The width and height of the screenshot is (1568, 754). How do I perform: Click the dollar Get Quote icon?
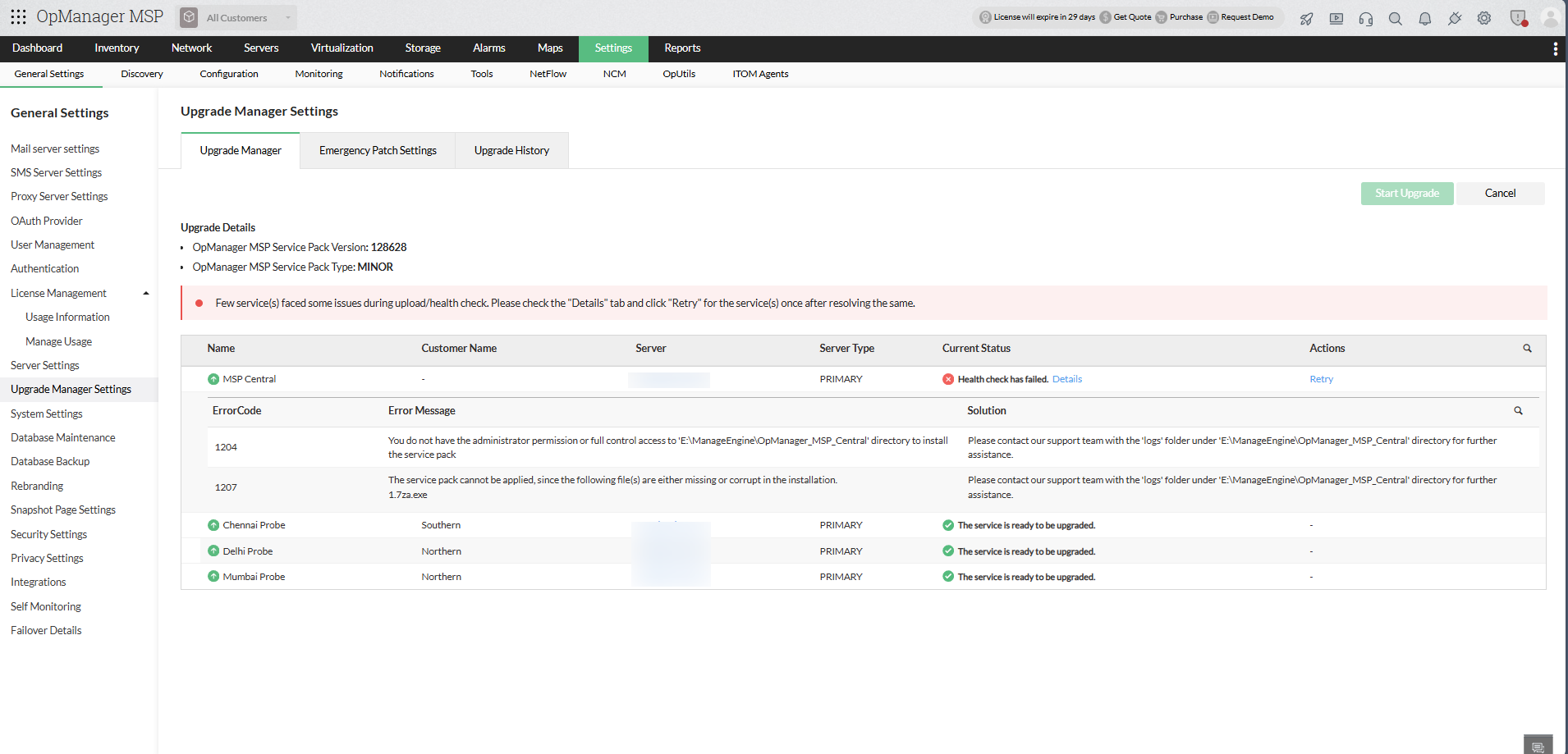coord(1106,17)
